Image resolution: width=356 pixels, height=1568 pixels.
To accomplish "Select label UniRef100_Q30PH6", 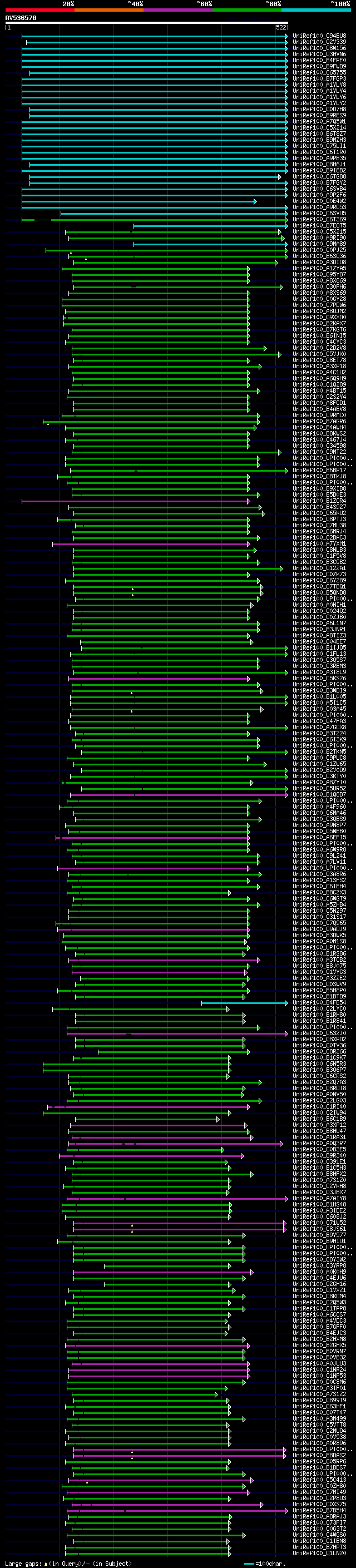I will pyautogui.click(x=319, y=288).
